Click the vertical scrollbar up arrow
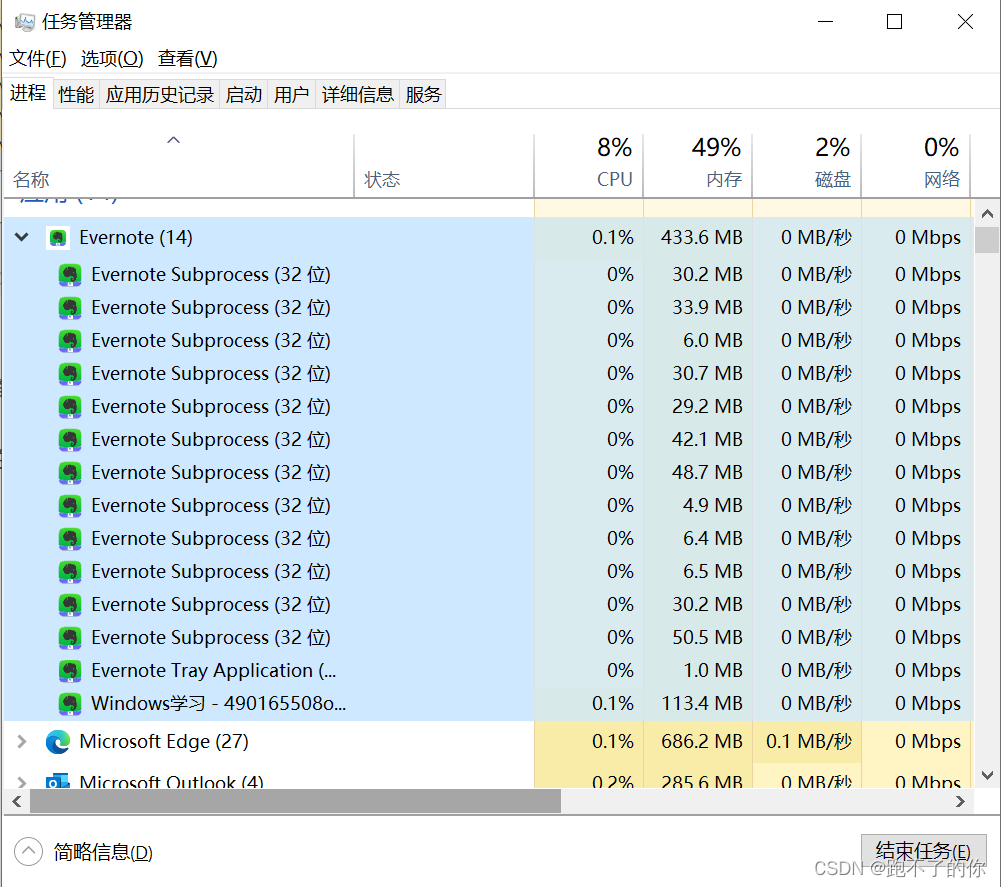 pyautogui.click(x=987, y=214)
